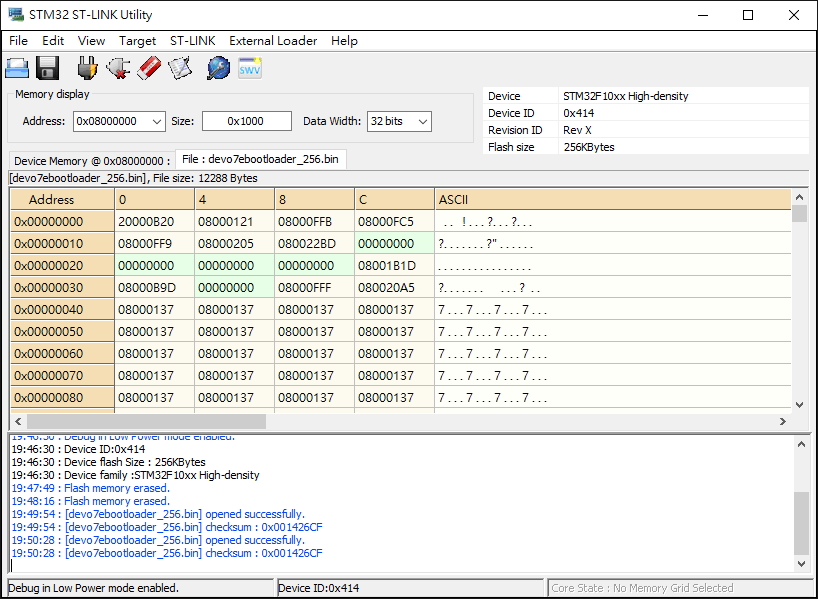
Task: Select cell 080020A5
Action: 394,287
